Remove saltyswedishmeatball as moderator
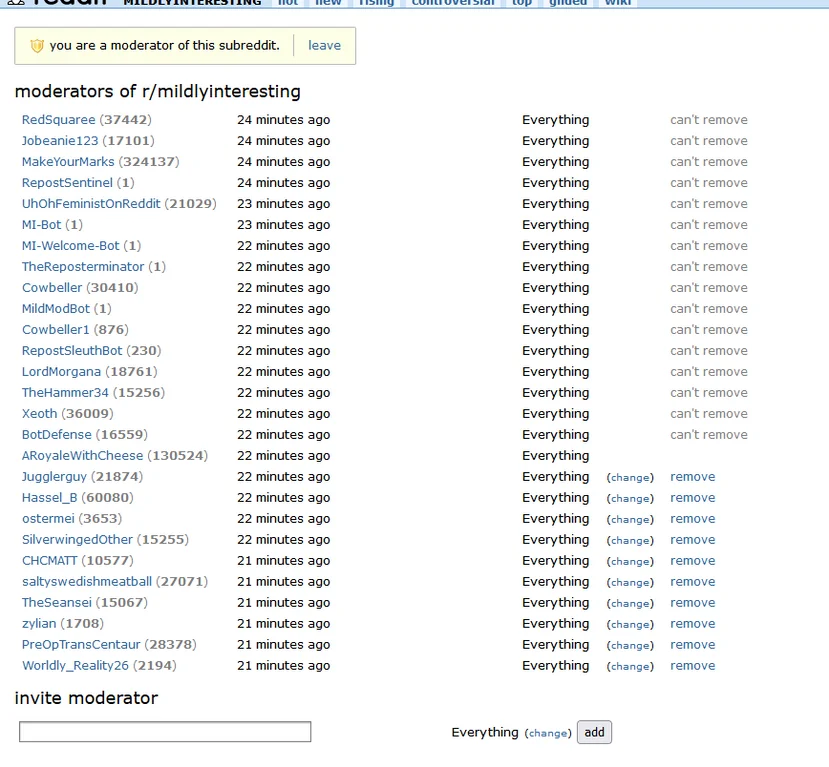This screenshot has width=829, height=767. [x=693, y=582]
